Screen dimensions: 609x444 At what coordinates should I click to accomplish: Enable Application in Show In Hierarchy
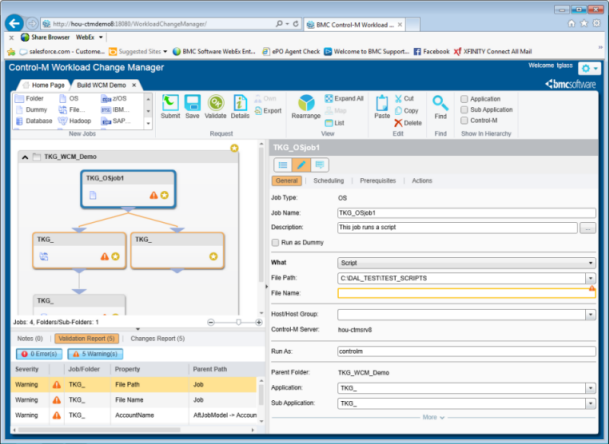click(464, 99)
